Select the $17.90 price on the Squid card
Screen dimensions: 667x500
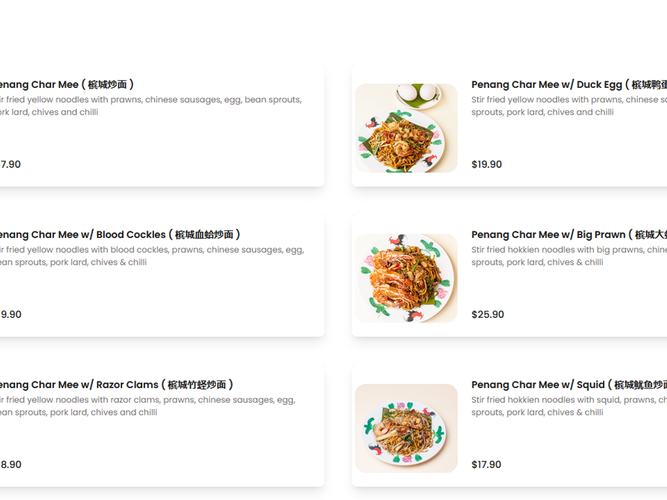pos(487,465)
